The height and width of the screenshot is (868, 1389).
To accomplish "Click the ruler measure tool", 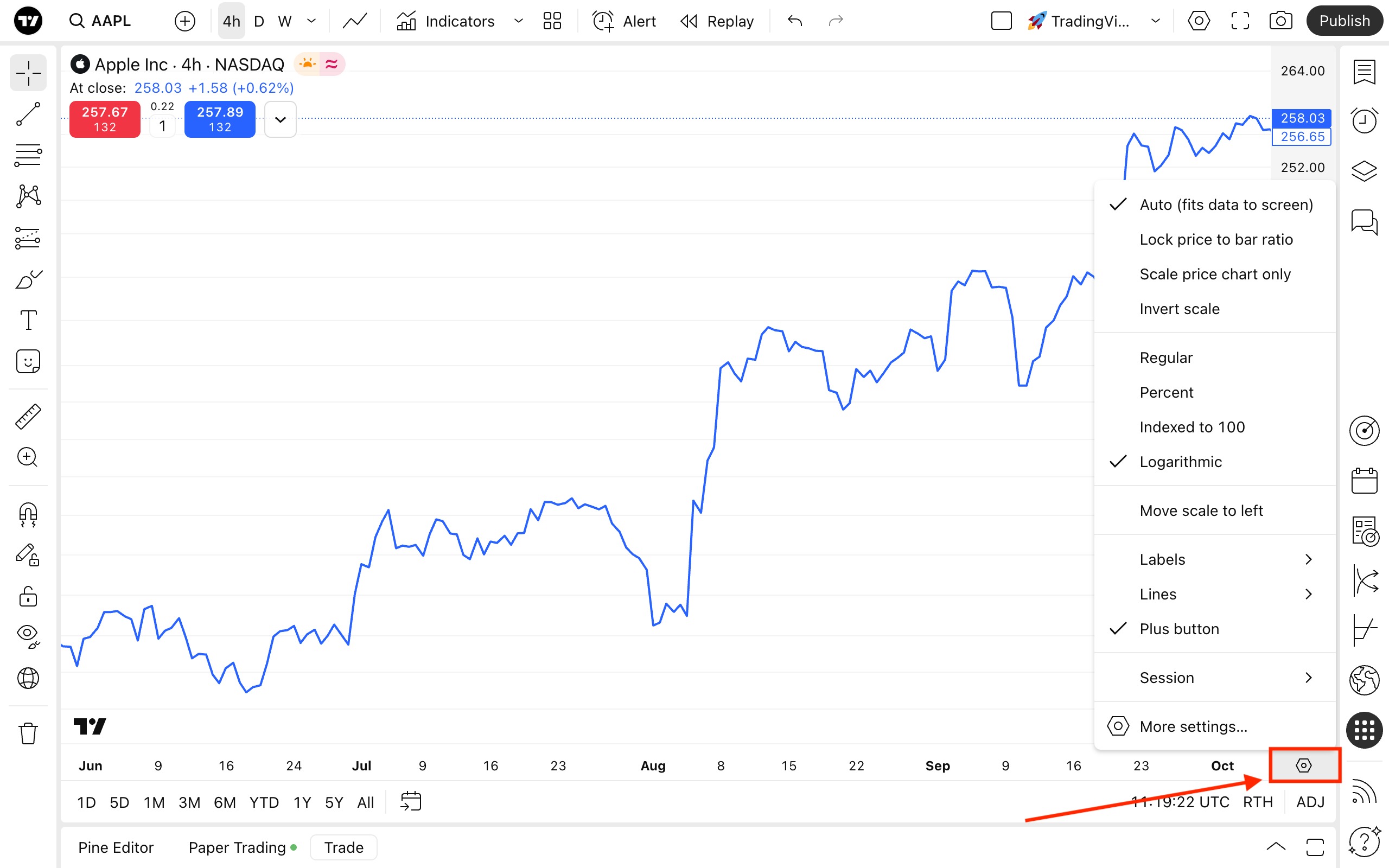I will [28, 416].
